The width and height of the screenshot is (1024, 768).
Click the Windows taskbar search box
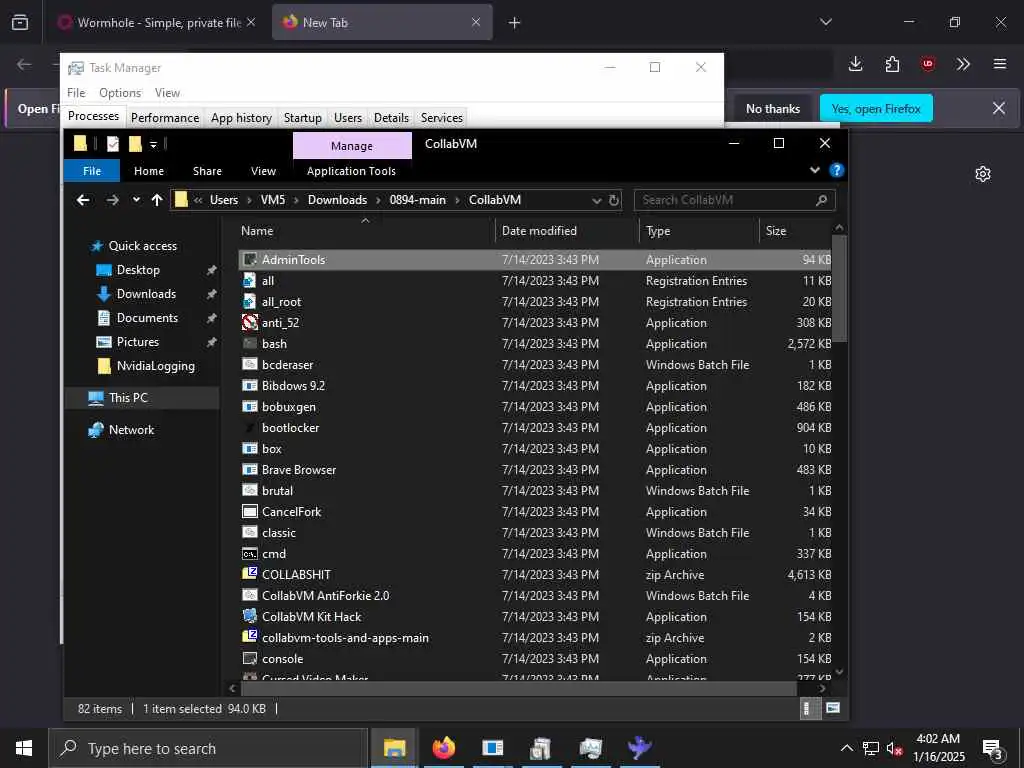[208, 748]
